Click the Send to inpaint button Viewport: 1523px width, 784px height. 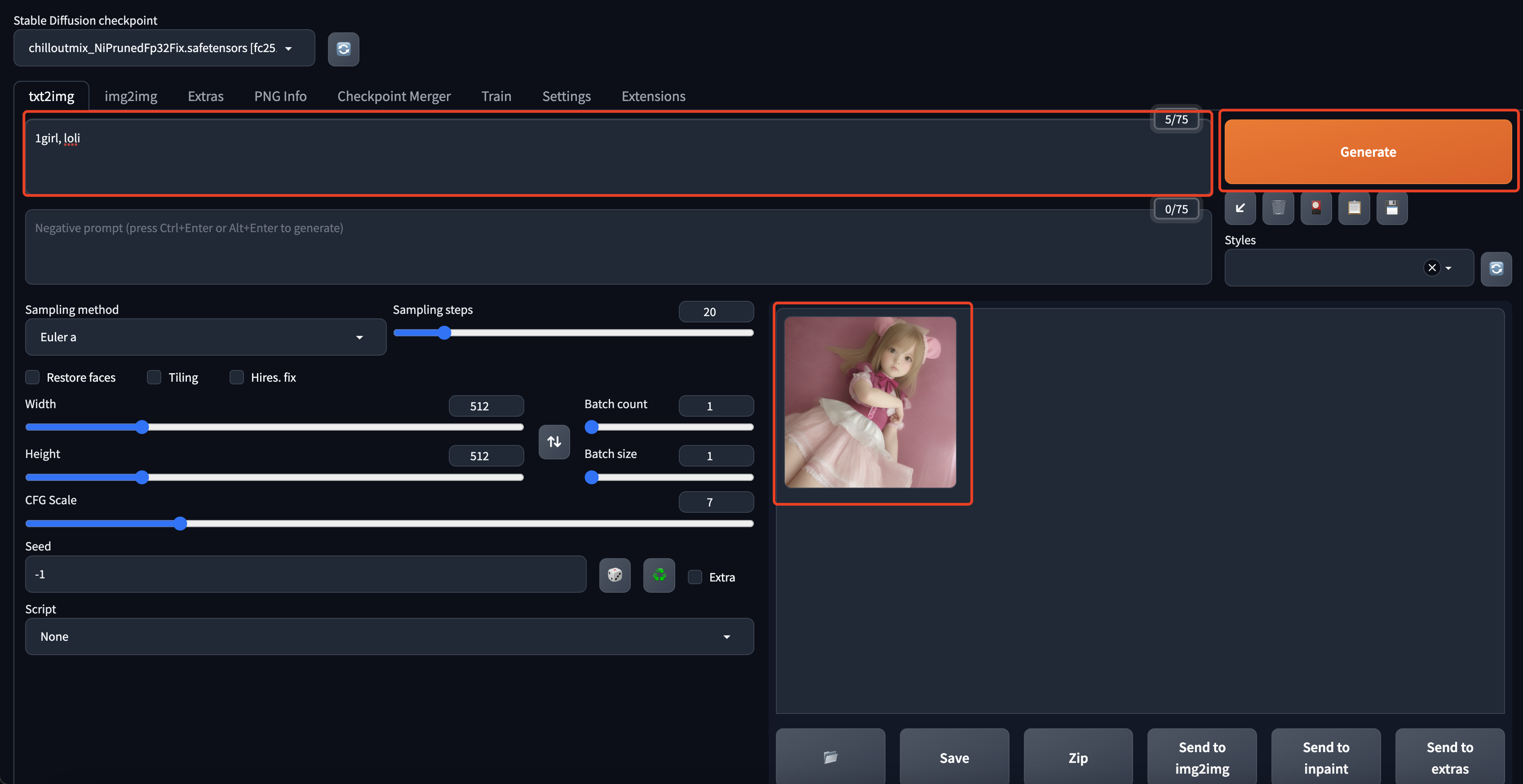pyautogui.click(x=1325, y=758)
